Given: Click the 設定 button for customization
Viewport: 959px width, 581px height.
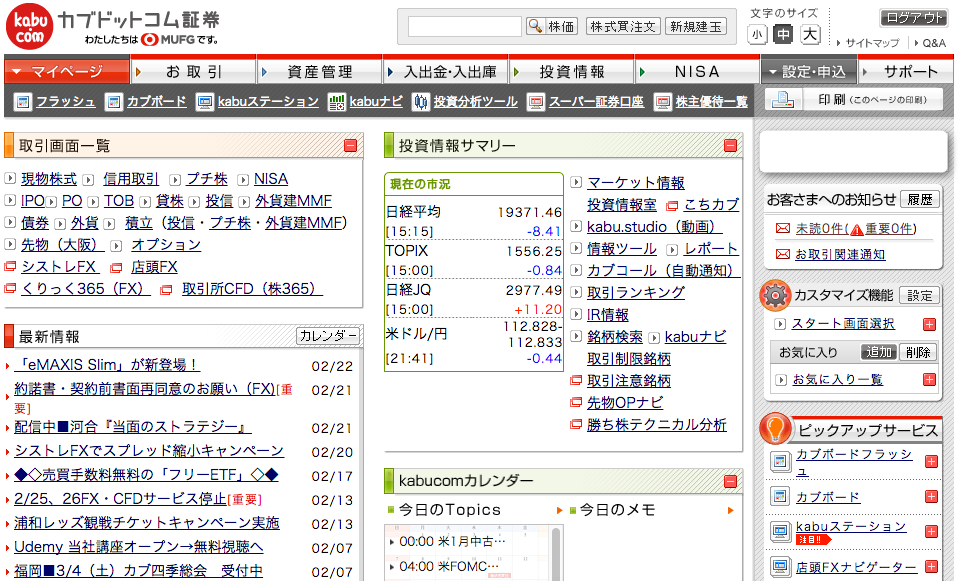Looking at the screenshot, I should (919, 296).
